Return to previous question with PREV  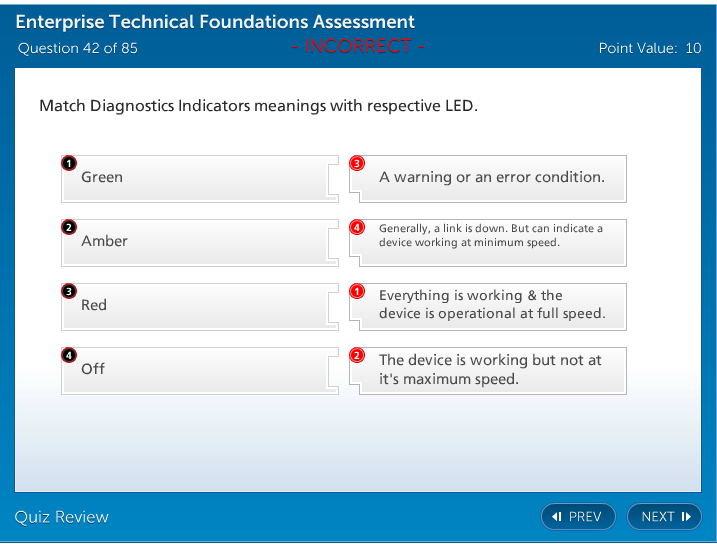tap(578, 516)
